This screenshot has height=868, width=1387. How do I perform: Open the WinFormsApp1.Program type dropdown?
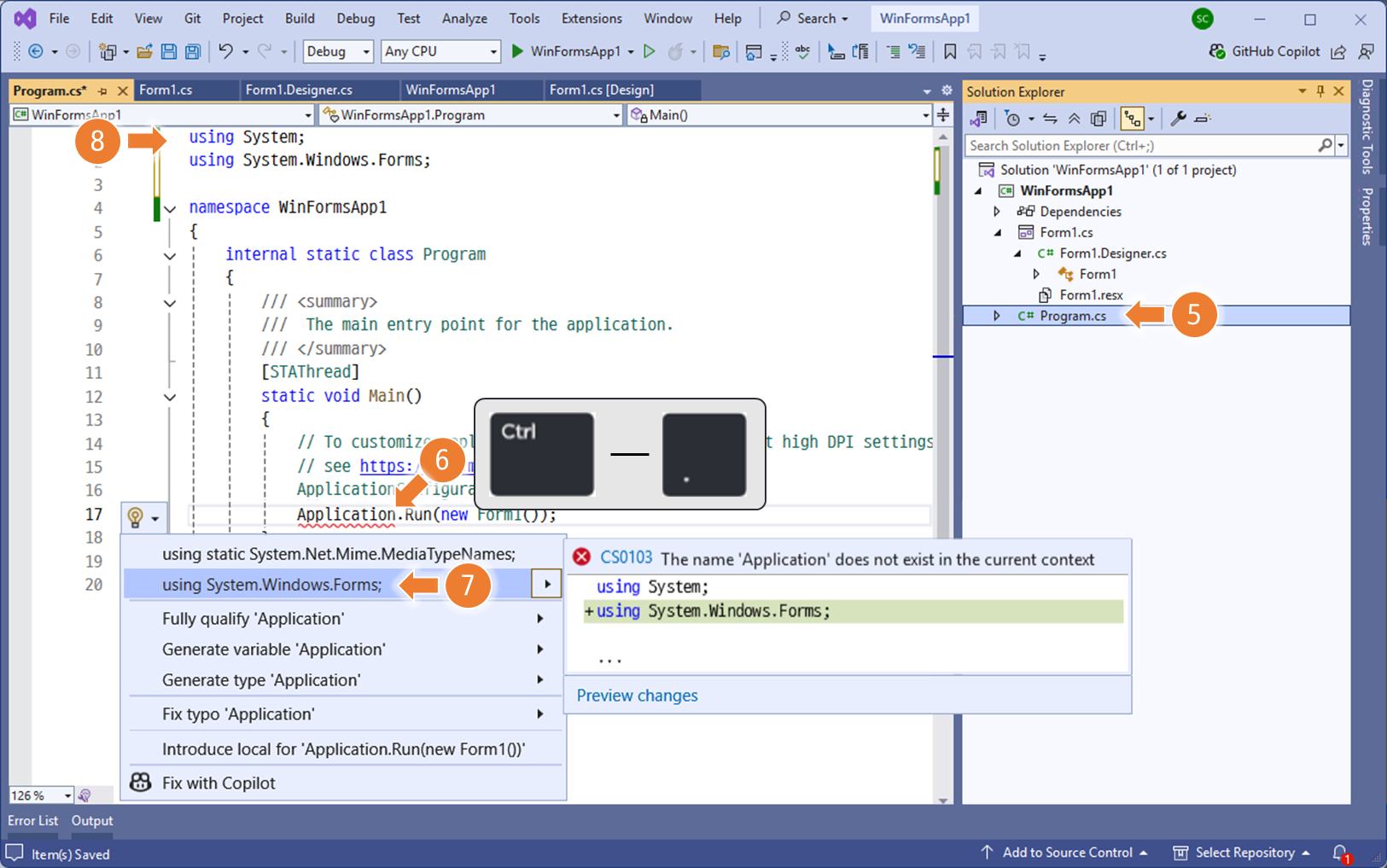[471, 114]
